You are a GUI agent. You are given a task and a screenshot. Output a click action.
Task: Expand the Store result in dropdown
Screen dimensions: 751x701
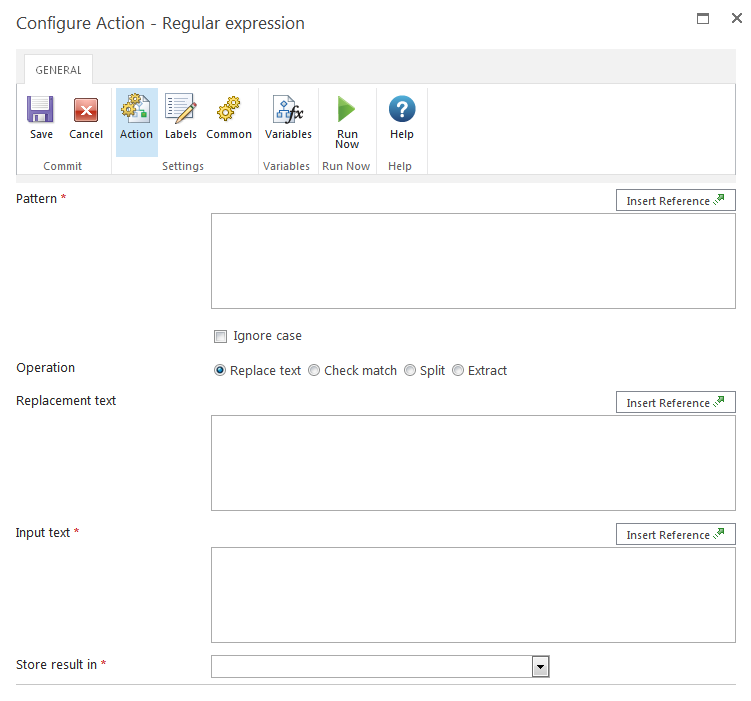click(540, 667)
